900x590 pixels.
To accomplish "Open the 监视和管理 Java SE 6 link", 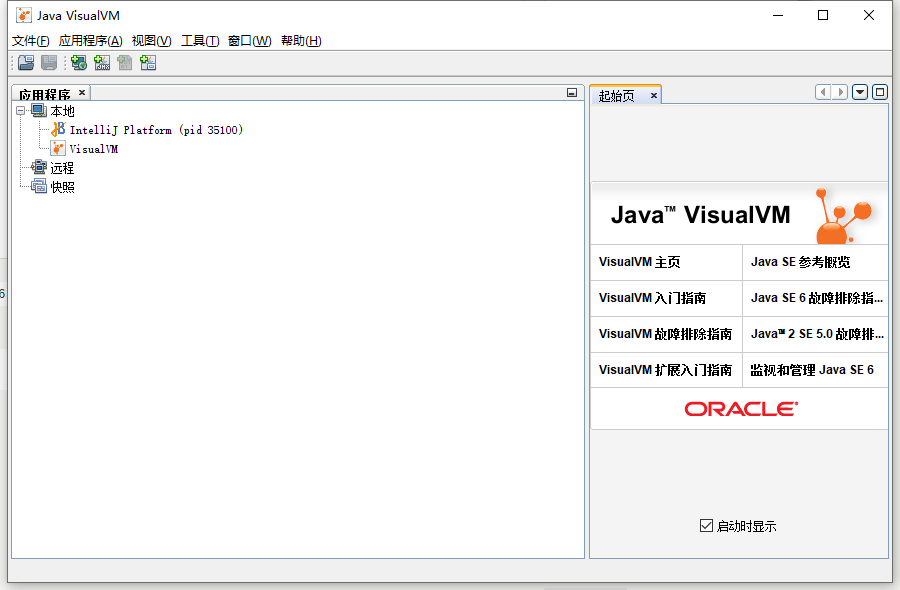I will click(812, 370).
